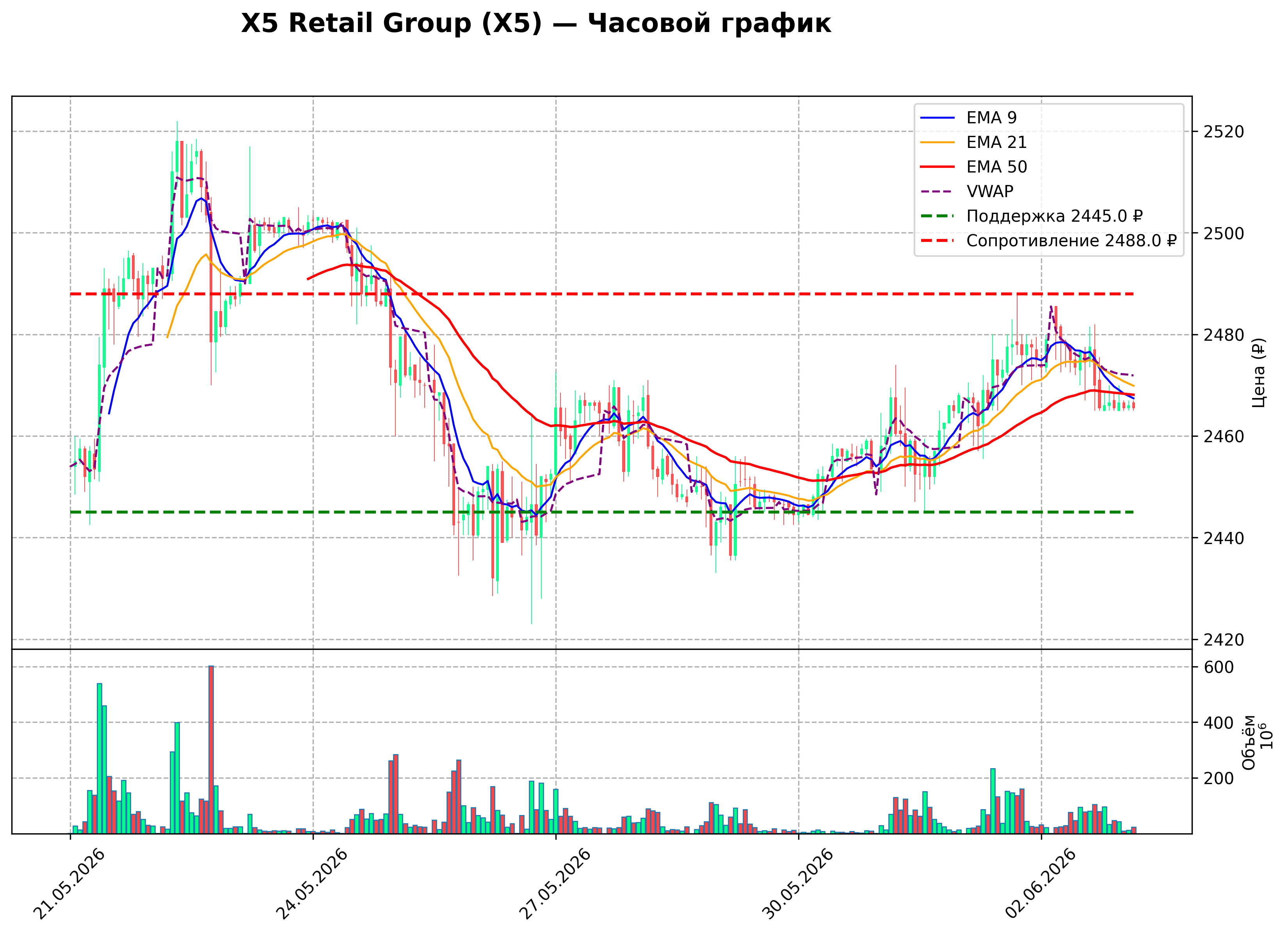This screenshot has height=934, width=1288.
Task: Click the 24.05.2026 date label
Action: (312, 884)
